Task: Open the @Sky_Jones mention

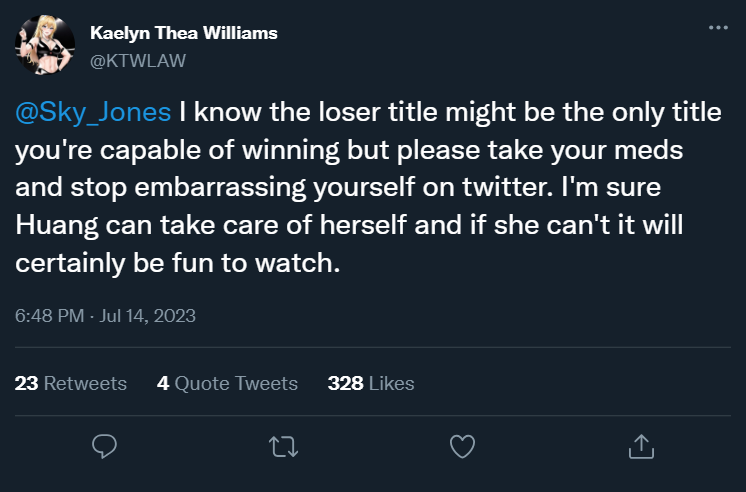Action: coord(93,112)
